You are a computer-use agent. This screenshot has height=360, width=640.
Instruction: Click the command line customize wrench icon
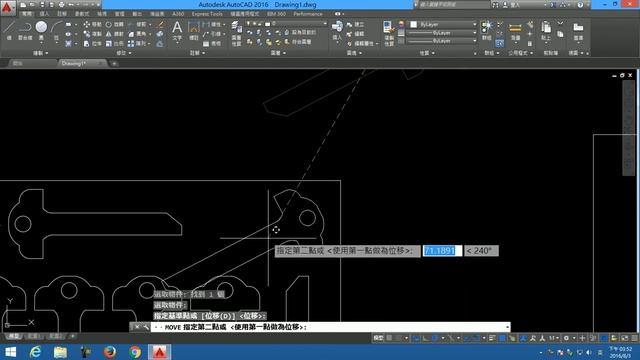pos(145,327)
